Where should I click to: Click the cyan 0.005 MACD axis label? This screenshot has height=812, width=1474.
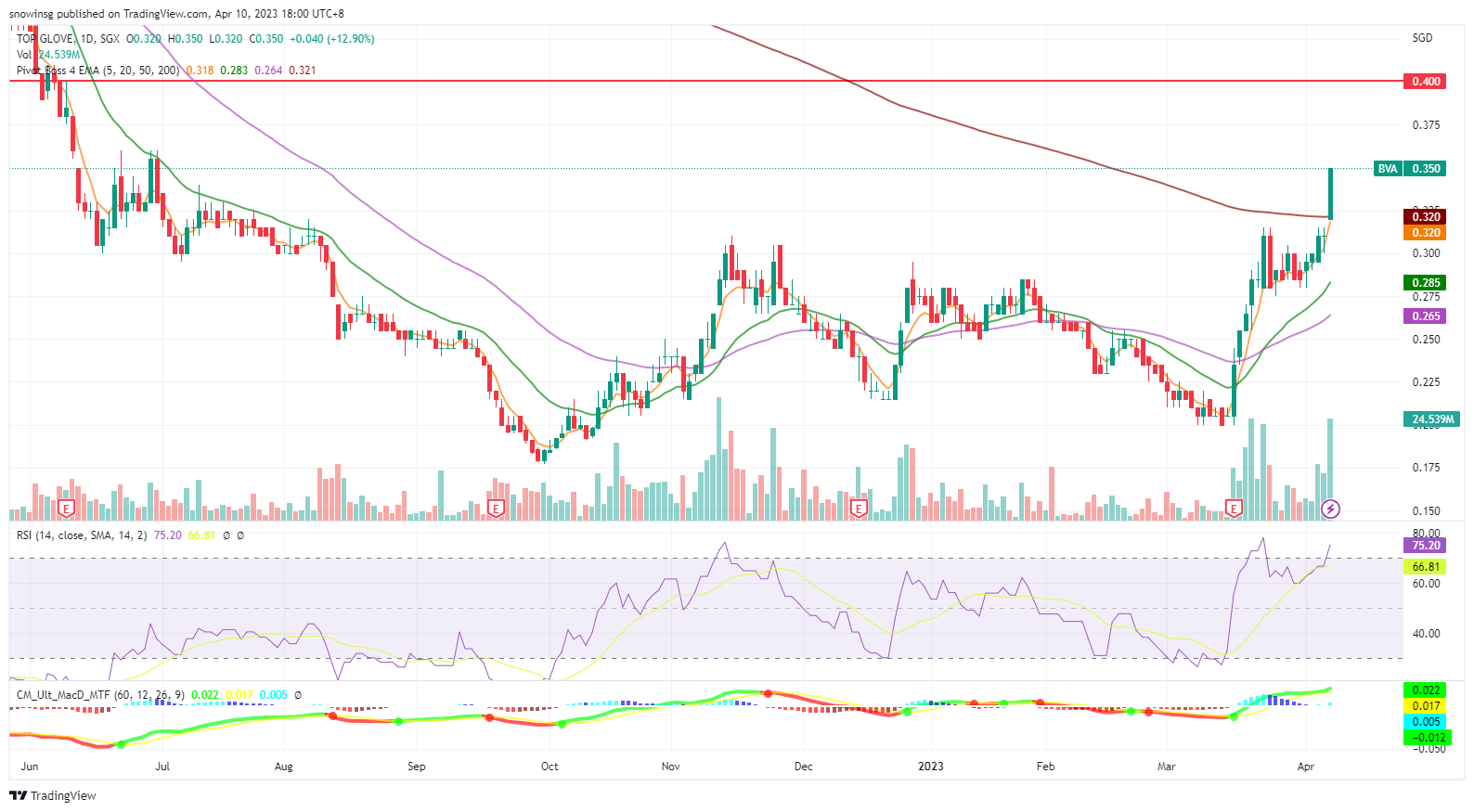pos(1425,722)
